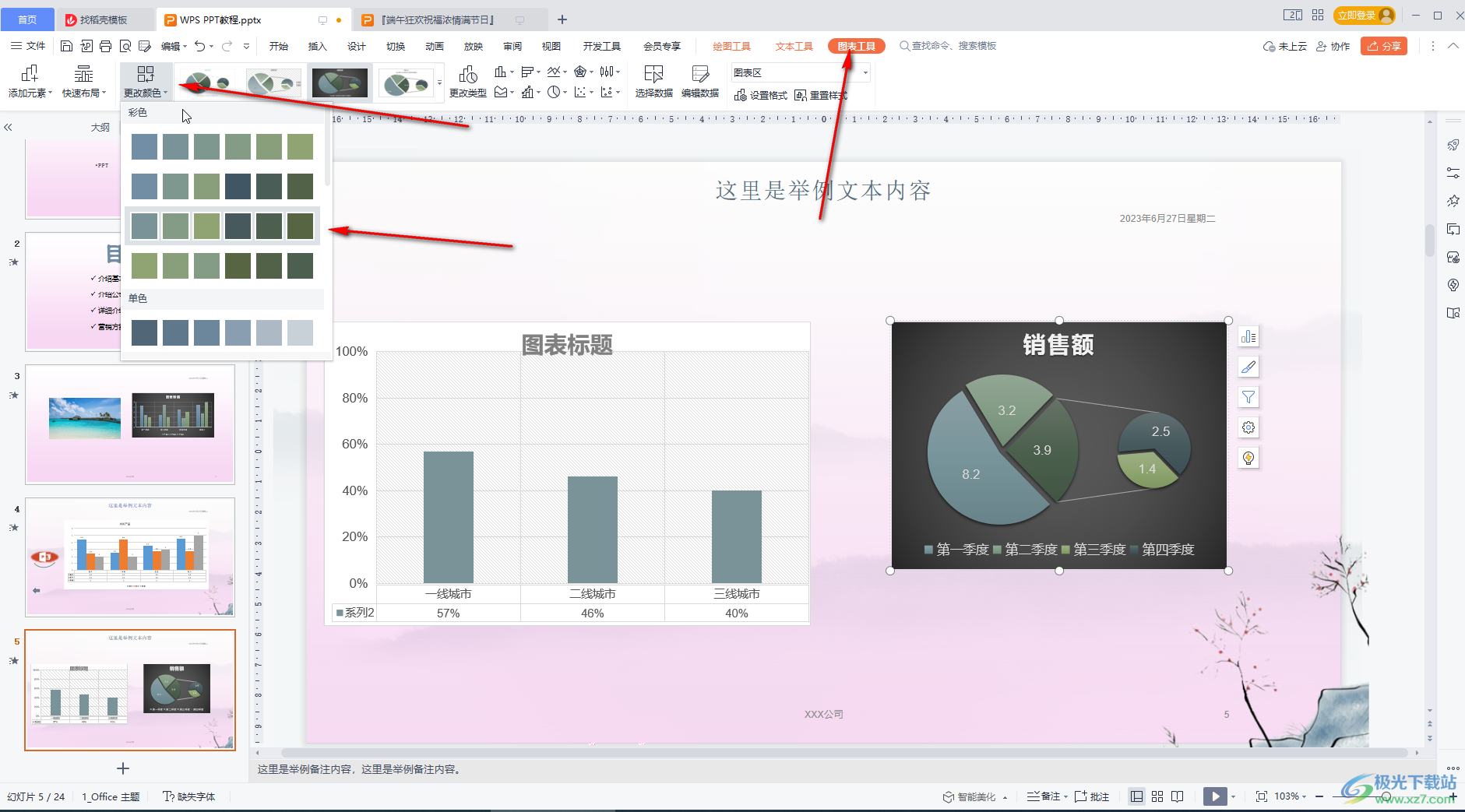
Task: Click Edit Data (编辑数据) icon
Action: pos(700,81)
